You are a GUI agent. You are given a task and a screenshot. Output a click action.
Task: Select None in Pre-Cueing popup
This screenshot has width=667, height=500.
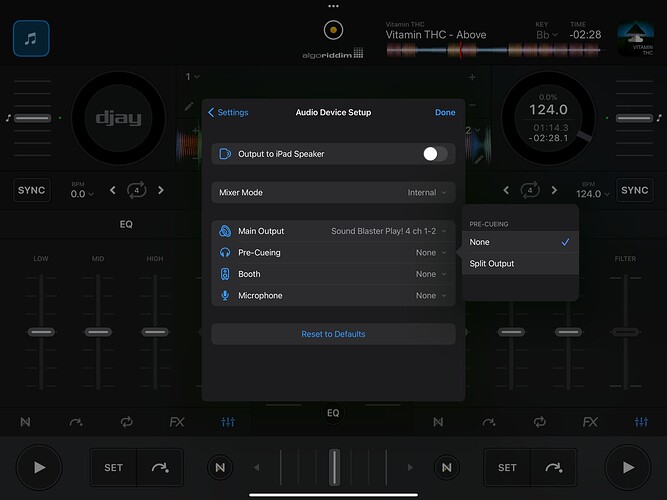coord(520,242)
